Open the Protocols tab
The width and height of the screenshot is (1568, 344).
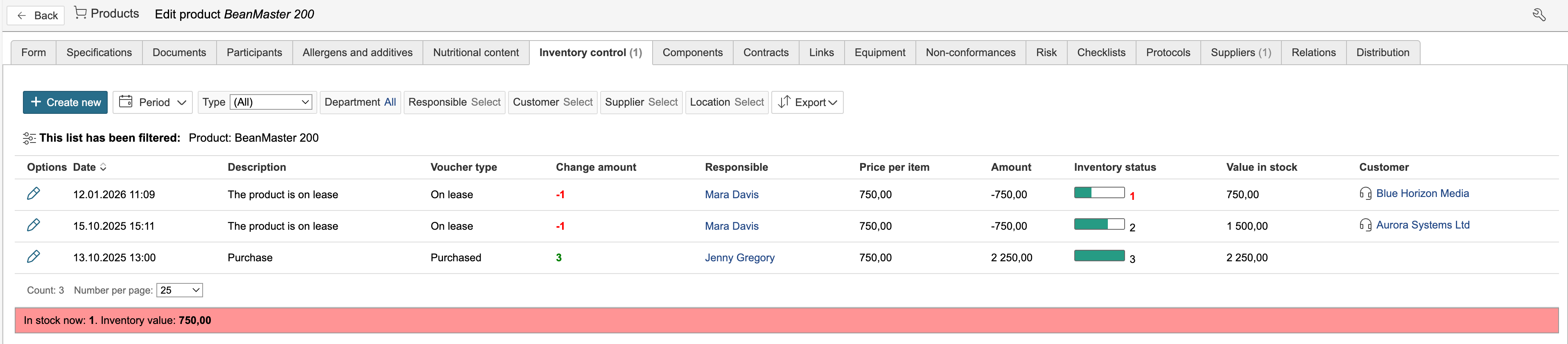pos(1168,52)
